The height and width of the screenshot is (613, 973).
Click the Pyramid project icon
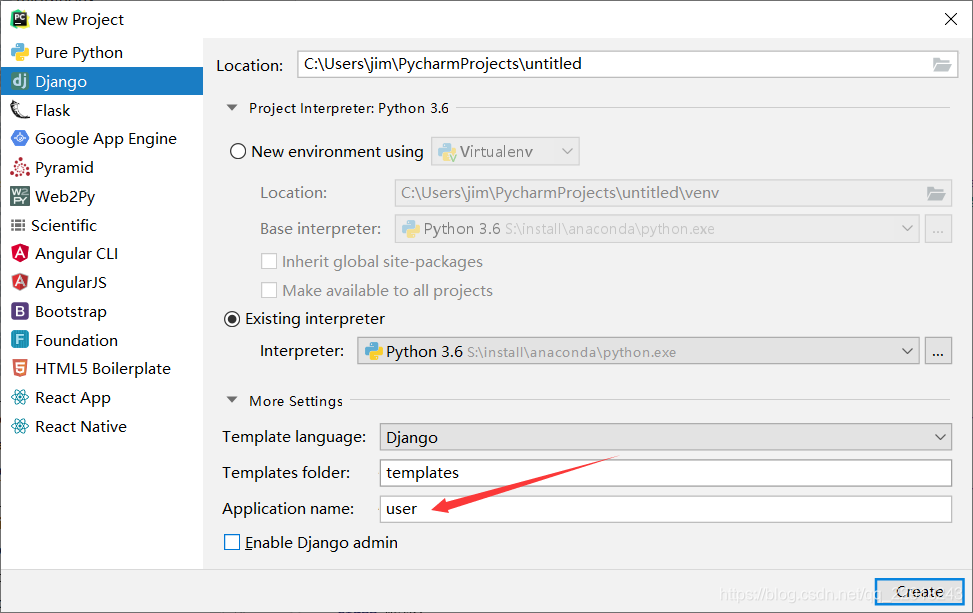[x=20, y=168]
